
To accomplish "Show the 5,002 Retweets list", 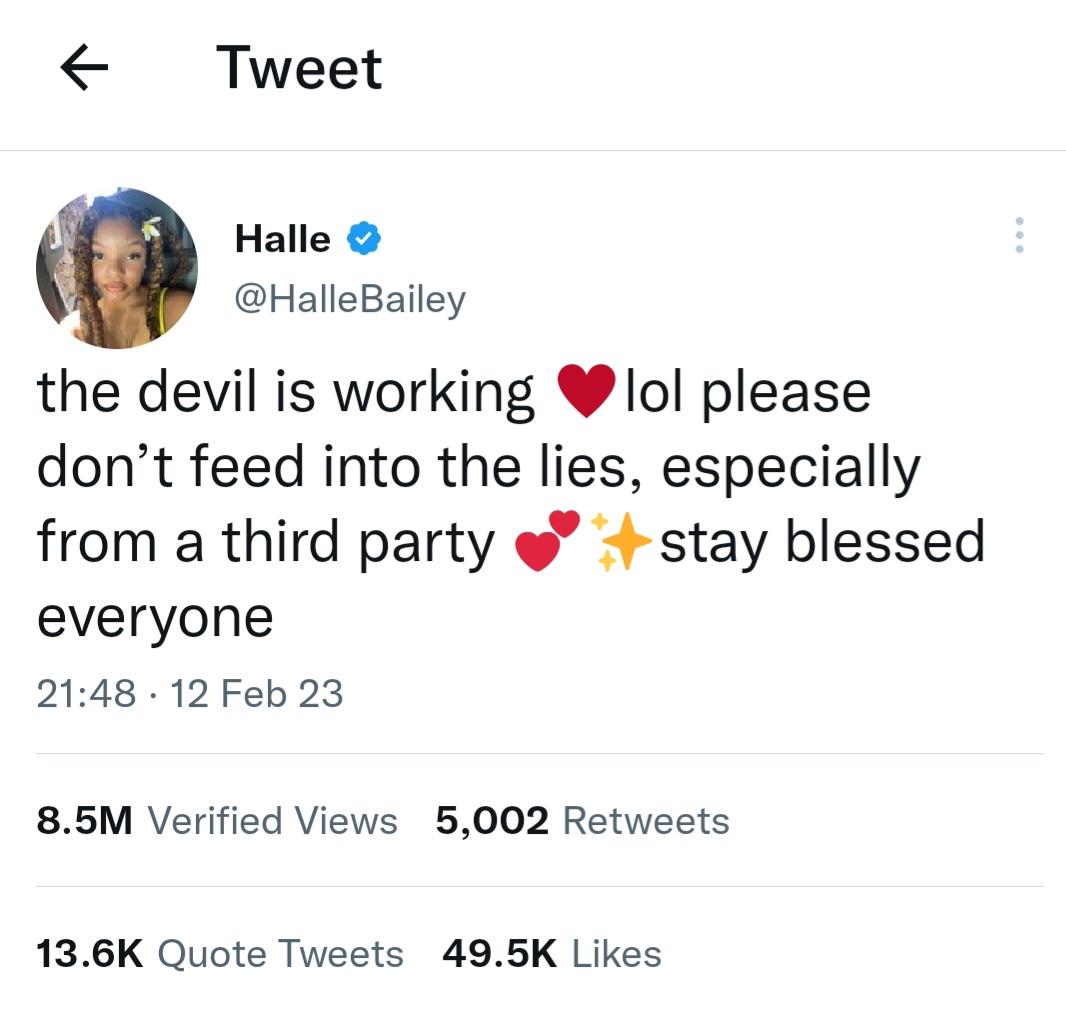I will (x=582, y=821).
